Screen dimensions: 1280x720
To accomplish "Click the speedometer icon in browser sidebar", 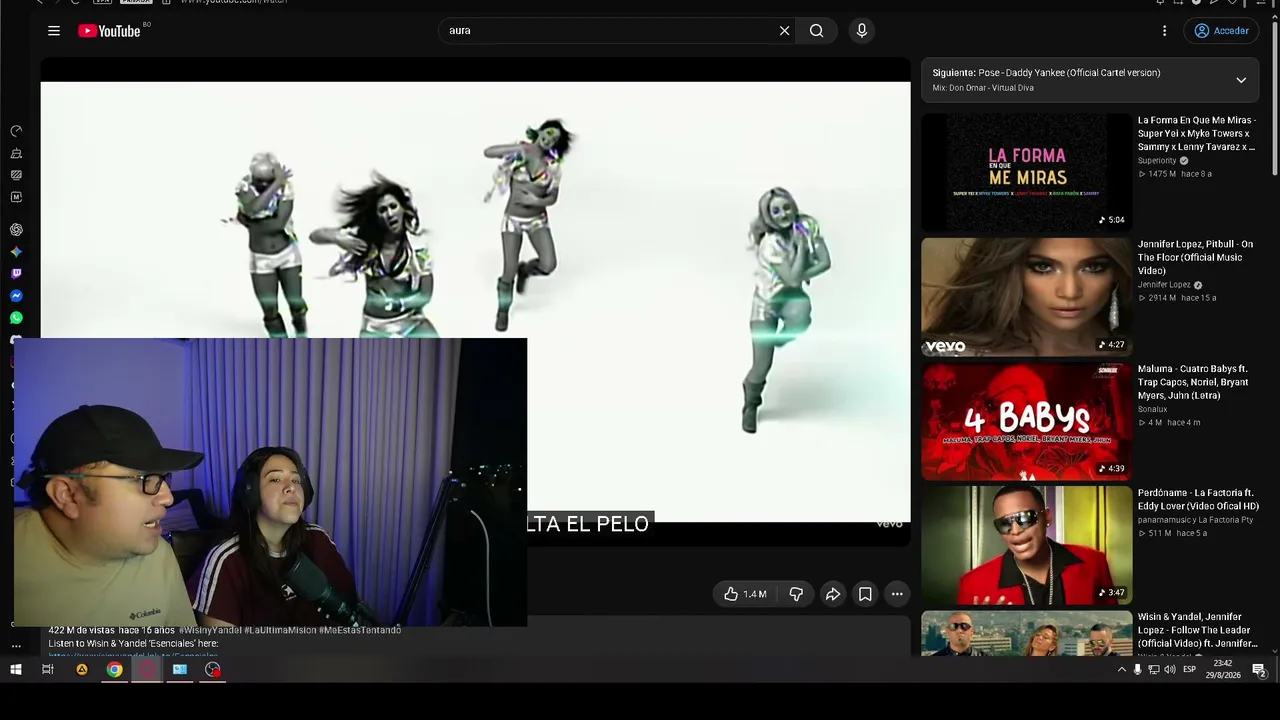I will [16, 131].
